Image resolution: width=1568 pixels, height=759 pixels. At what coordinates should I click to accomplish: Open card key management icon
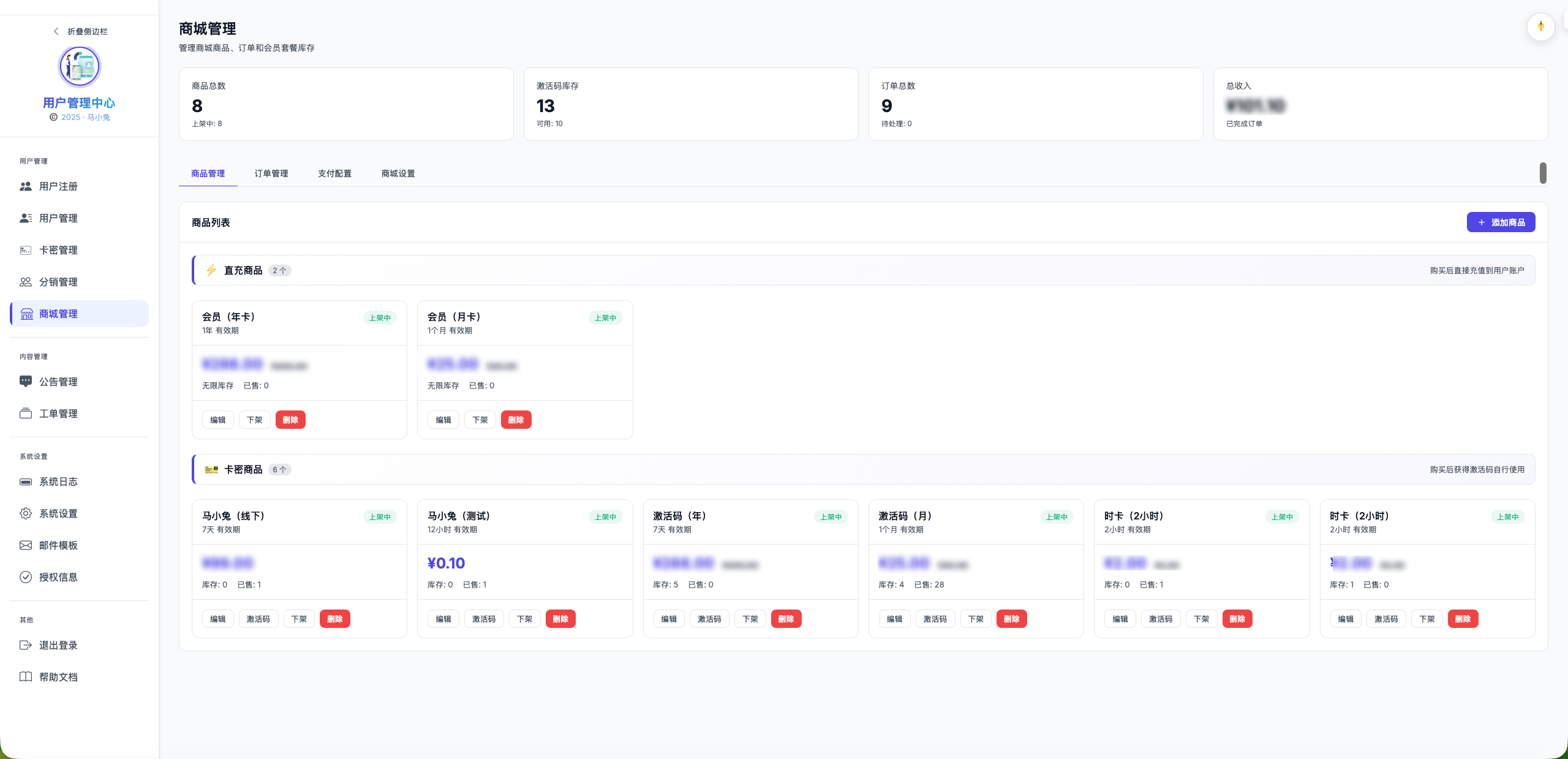point(26,250)
